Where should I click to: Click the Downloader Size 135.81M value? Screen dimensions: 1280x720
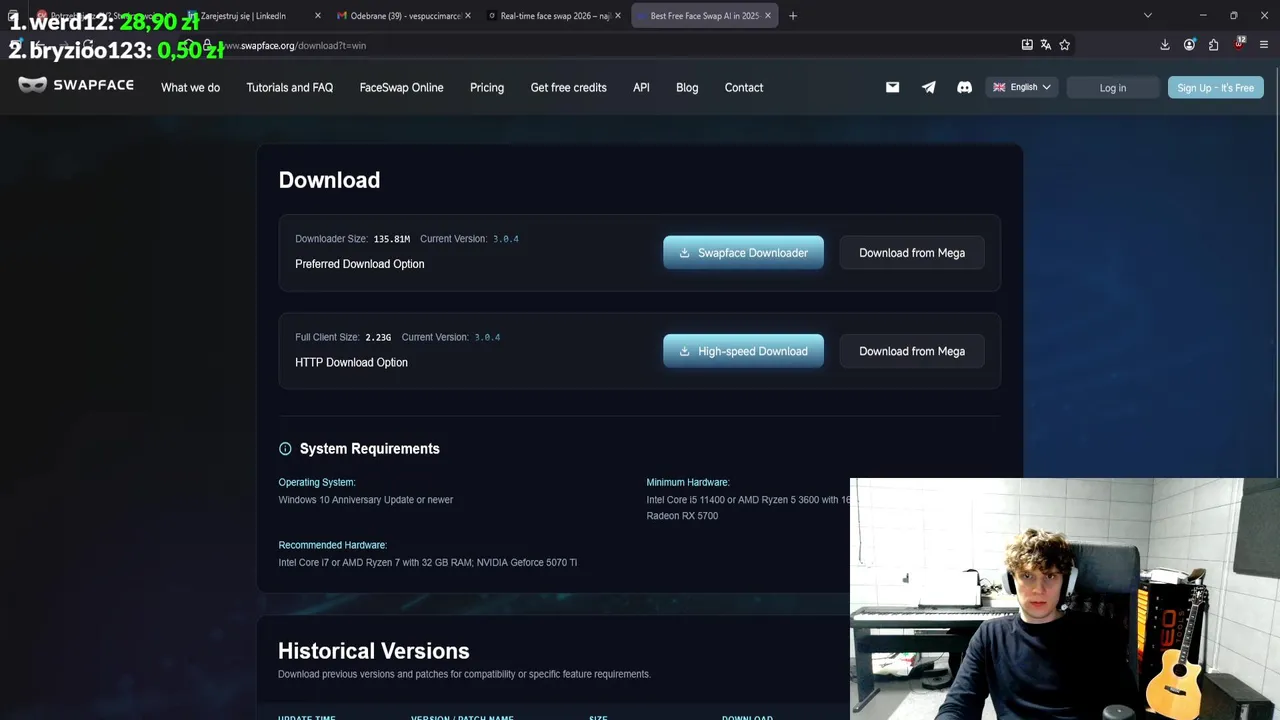click(x=392, y=239)
